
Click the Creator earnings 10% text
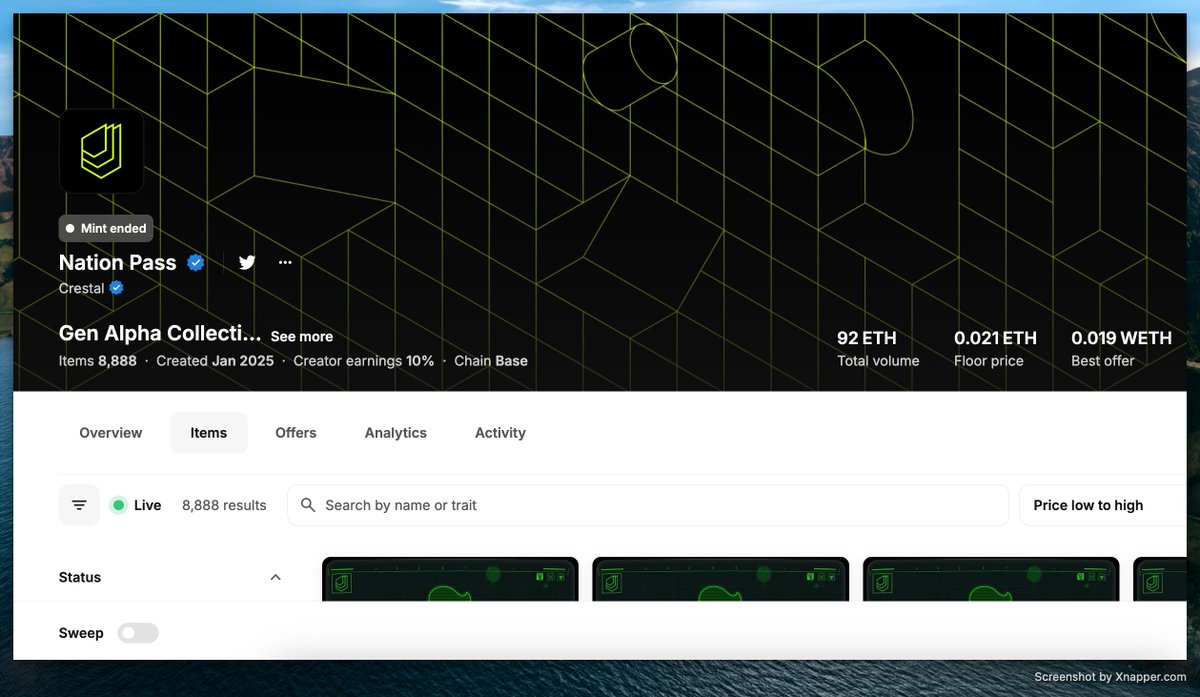click(x=364, y=360)
